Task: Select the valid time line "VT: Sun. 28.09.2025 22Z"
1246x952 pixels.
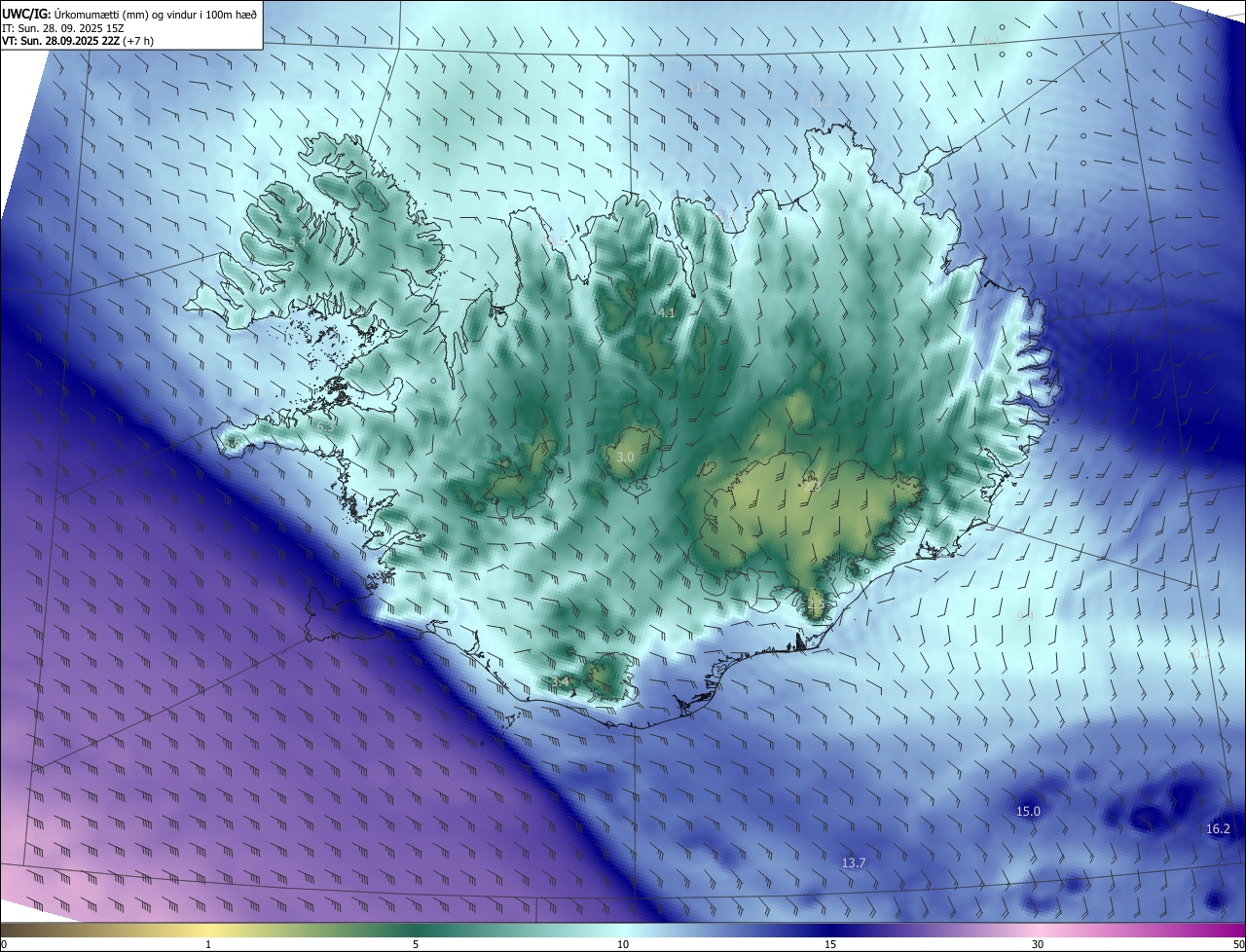Action: 61,41
